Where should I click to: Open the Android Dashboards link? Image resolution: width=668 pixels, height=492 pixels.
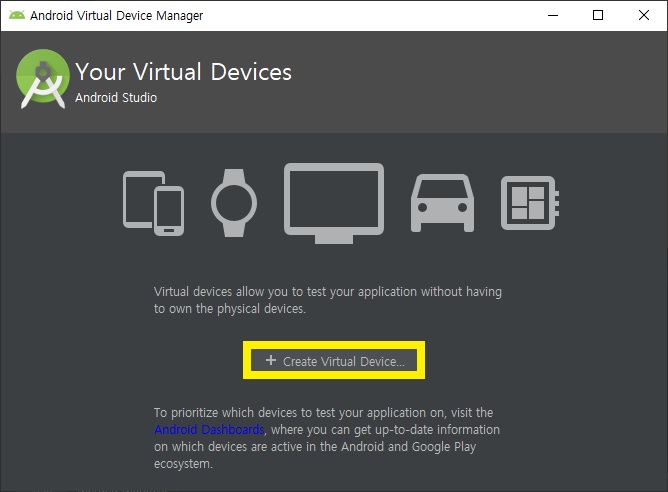(209, 429)
